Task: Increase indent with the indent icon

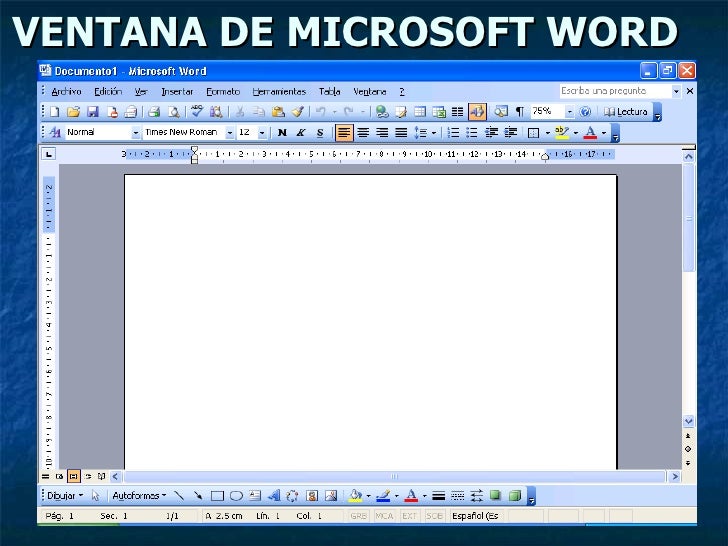Action: [x=511, y=133]
